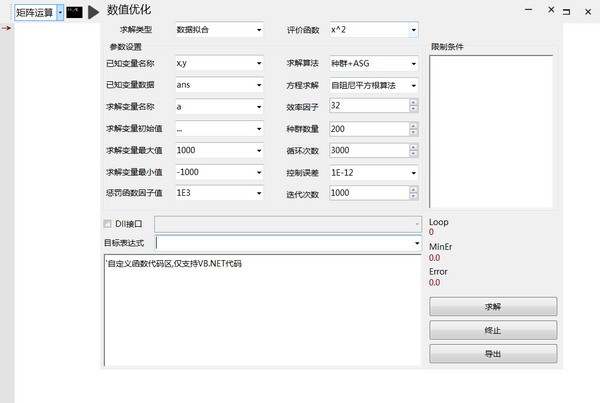
Task: Click the 导出 button
Action: [492, 354]
